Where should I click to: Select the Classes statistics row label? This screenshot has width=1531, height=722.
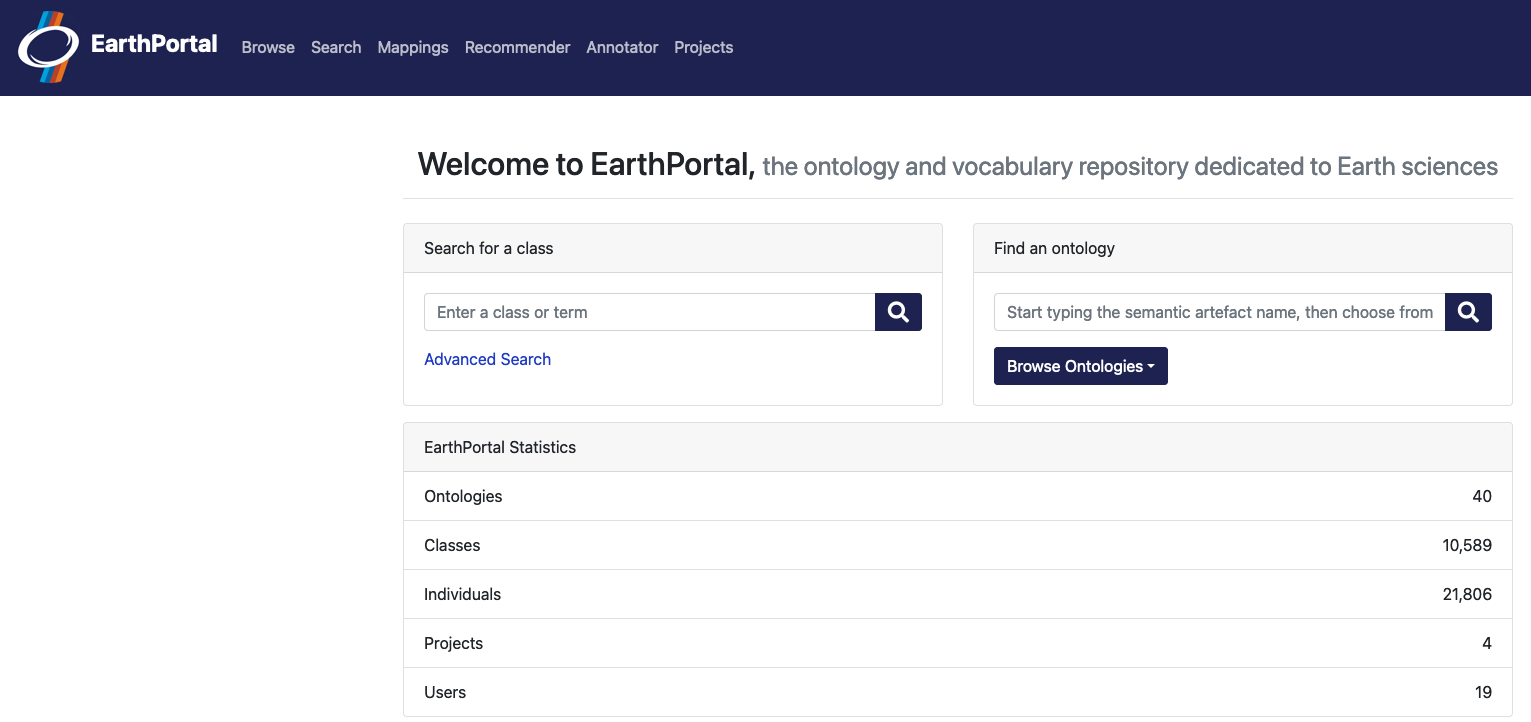point(452,545)
